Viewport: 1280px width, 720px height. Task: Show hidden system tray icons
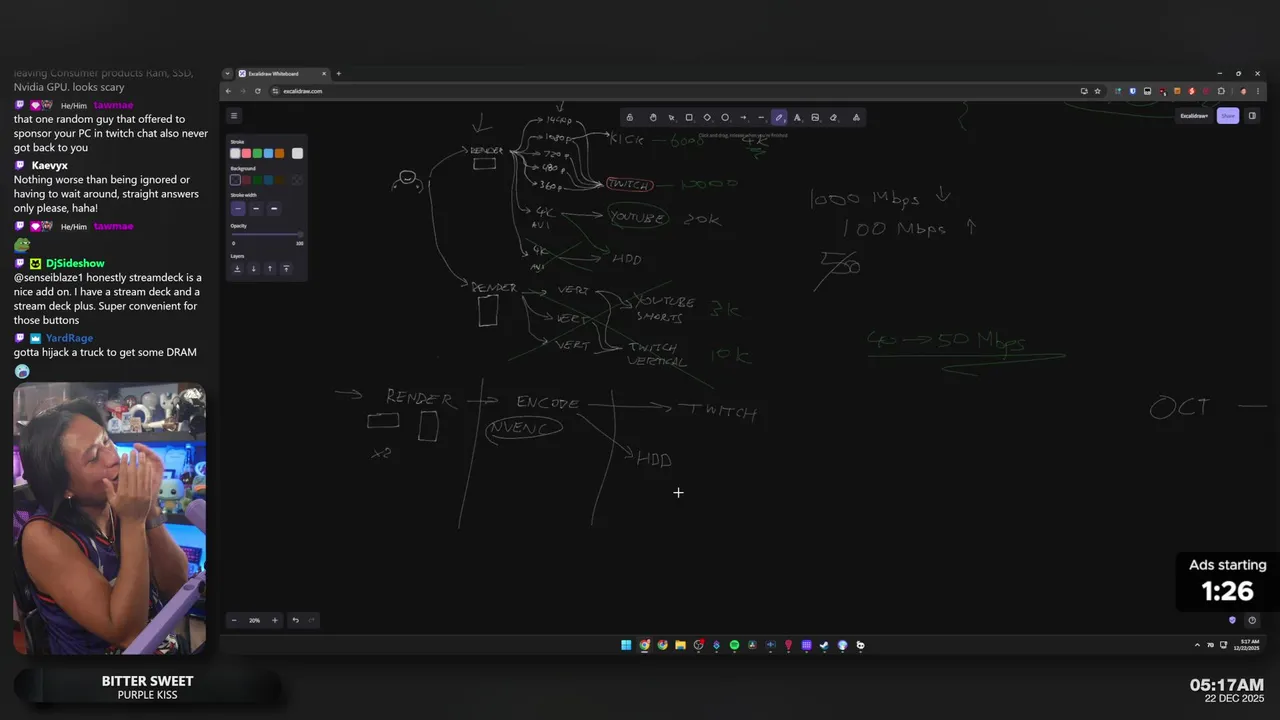click(1197, 646)
